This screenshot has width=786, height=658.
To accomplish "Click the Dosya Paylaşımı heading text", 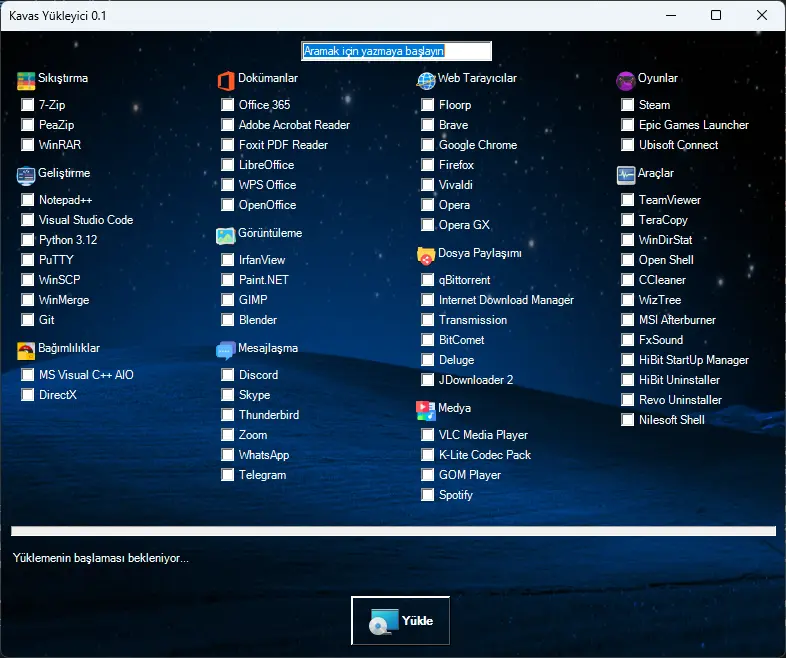I will point(480,254).
